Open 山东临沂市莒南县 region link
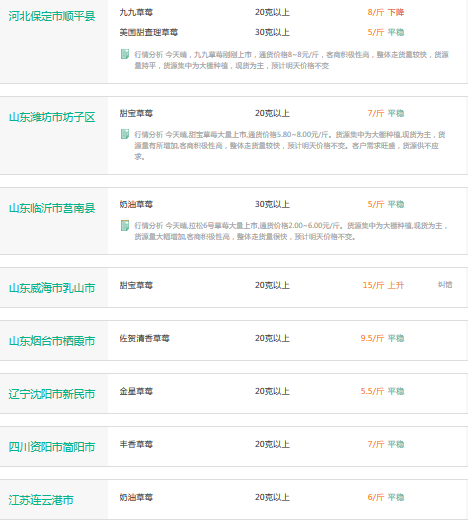Image resolution: width=468 pixels, height=521 pixels. coord(52,208)
